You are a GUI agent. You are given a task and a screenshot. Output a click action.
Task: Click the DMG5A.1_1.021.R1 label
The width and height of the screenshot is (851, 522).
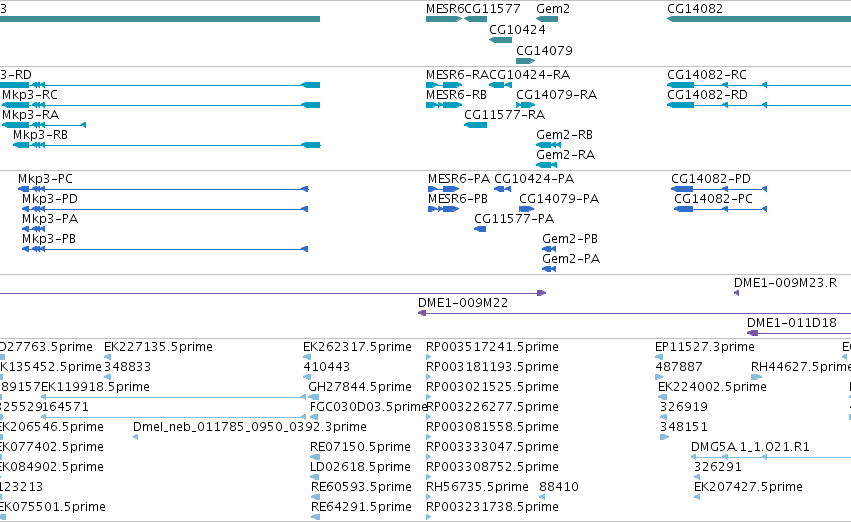pyautogui.click(x=750, y=447)
